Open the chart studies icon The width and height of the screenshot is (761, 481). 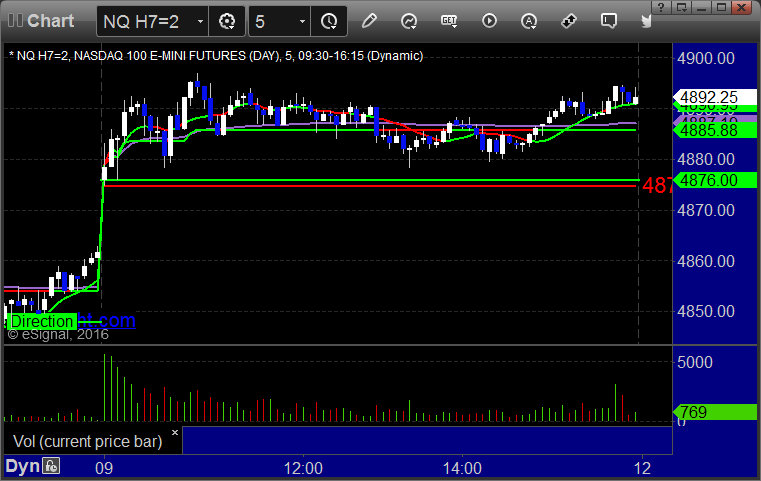[x=409, y=21]
